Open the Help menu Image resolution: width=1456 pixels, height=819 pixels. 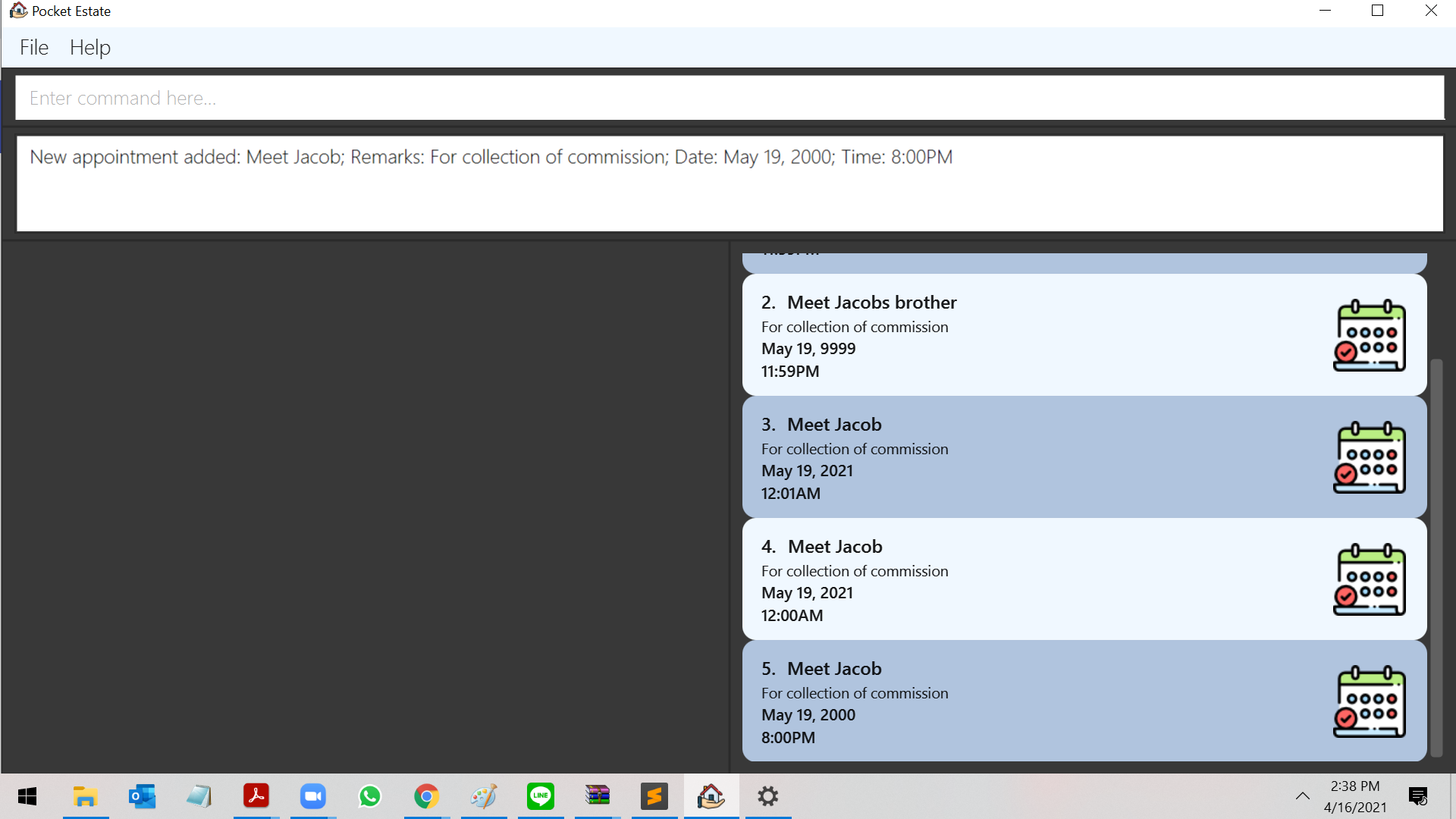coord(90,47)
